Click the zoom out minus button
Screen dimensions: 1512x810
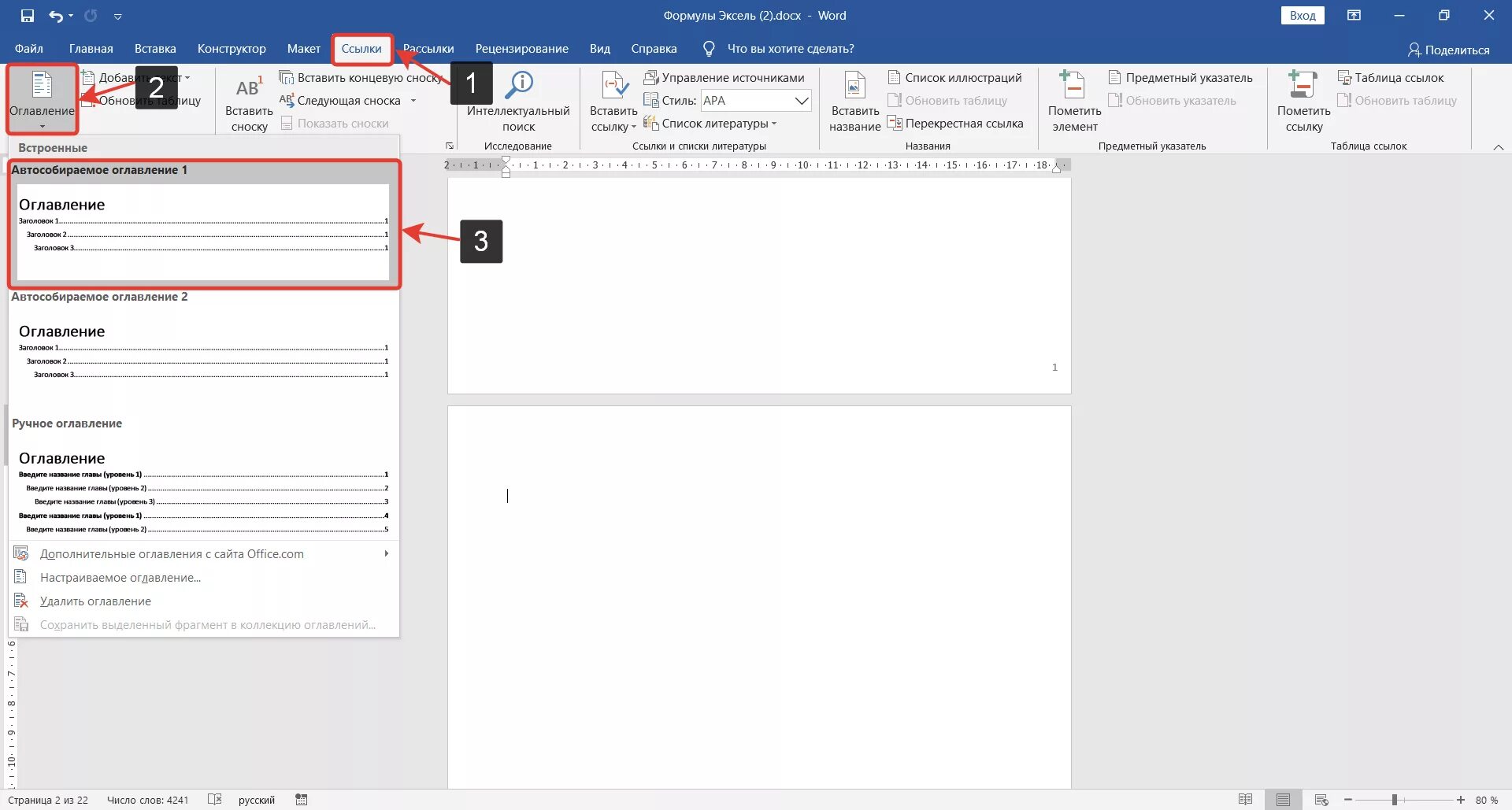click(x=1347, y=800)
